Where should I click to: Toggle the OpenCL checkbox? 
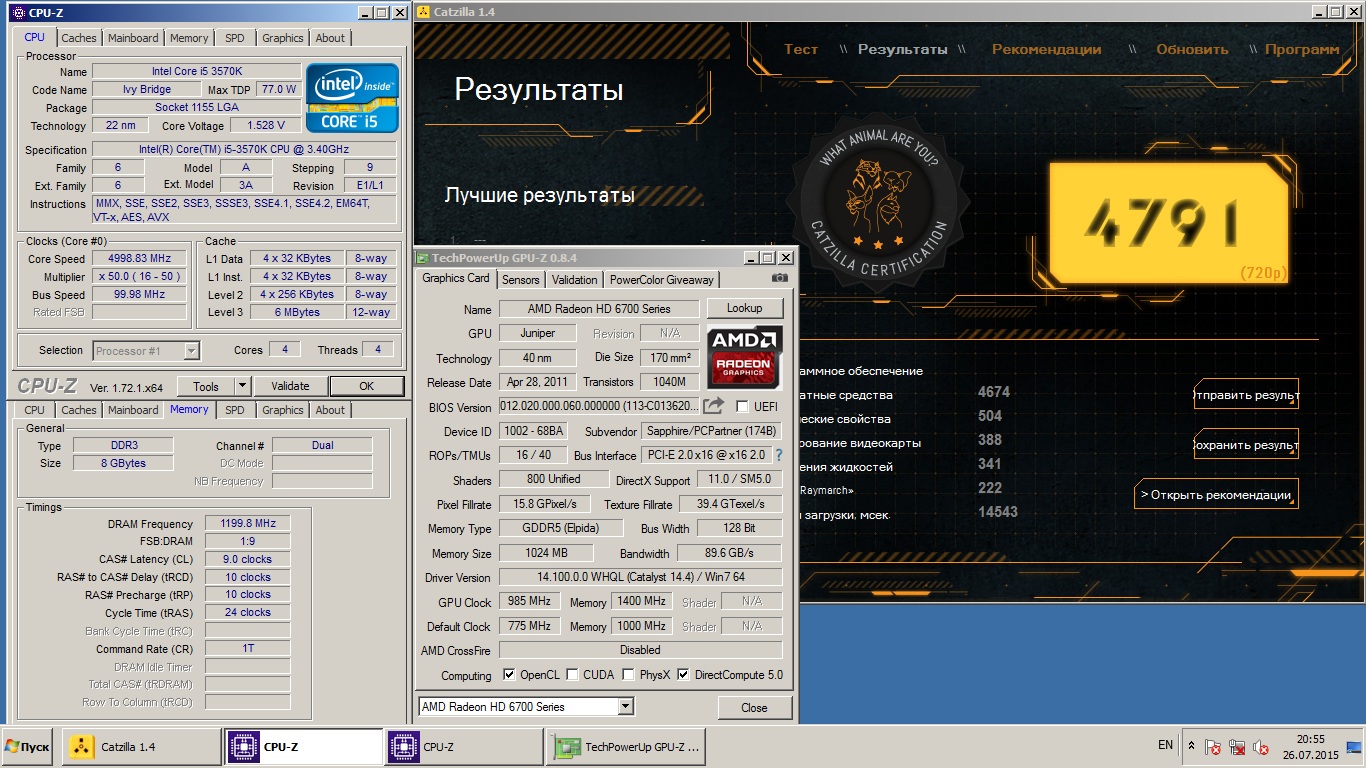(x=509, y=675)
